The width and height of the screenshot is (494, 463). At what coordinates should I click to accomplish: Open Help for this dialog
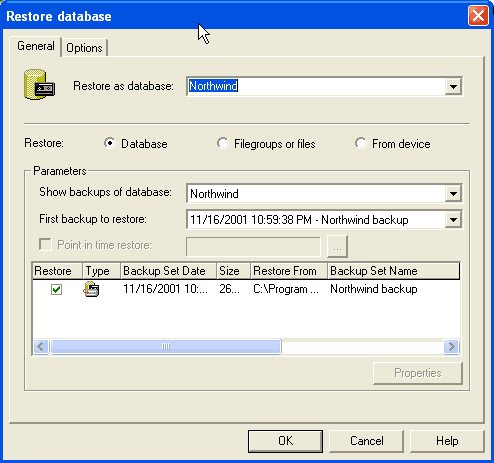[x=447, y=441]
